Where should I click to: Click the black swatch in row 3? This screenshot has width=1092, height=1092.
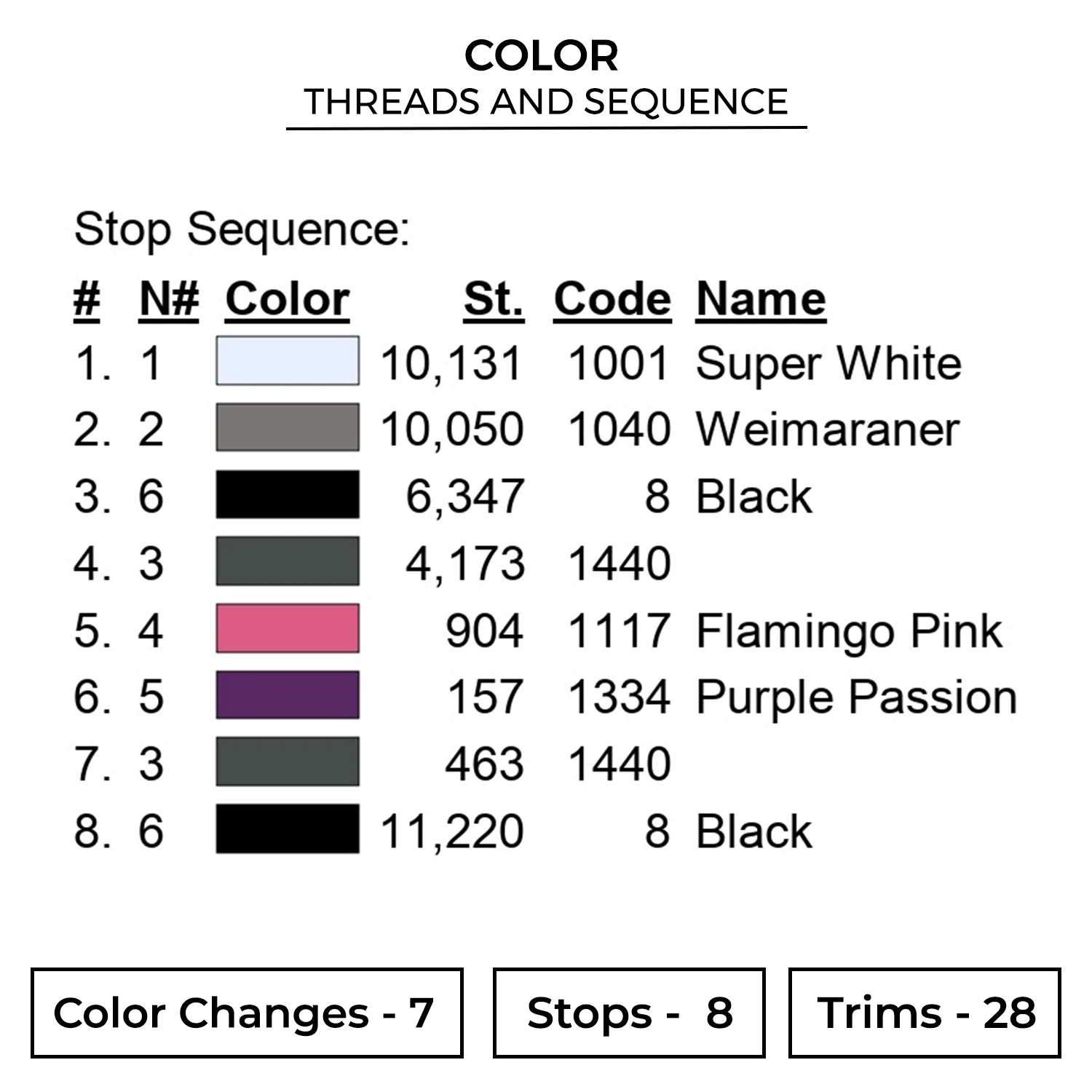[288, 494]
